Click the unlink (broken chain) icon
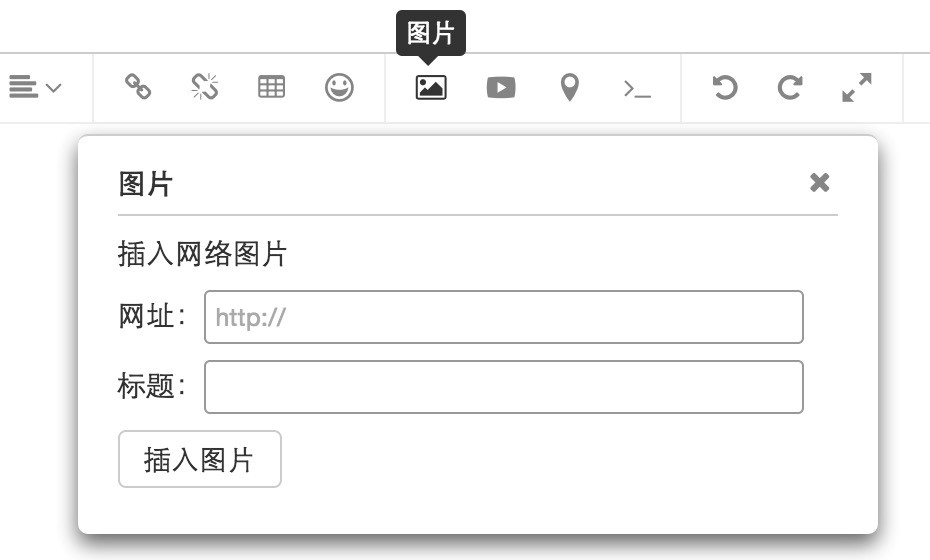 click(205, 87)
